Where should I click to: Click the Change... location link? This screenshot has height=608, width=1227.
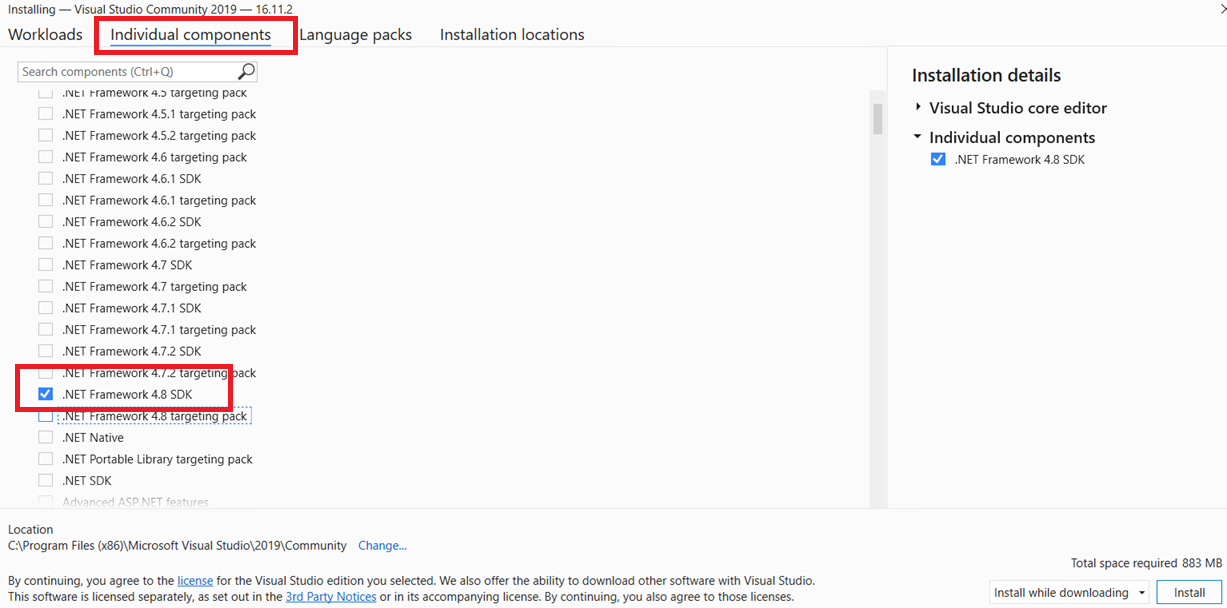point(382,546)
